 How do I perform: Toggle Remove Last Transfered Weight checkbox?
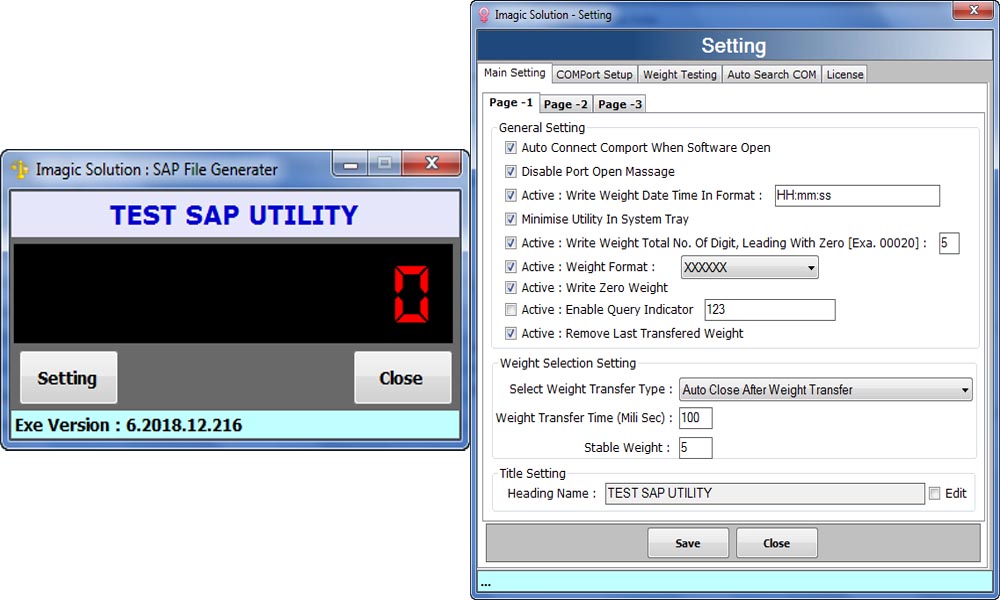511,333
